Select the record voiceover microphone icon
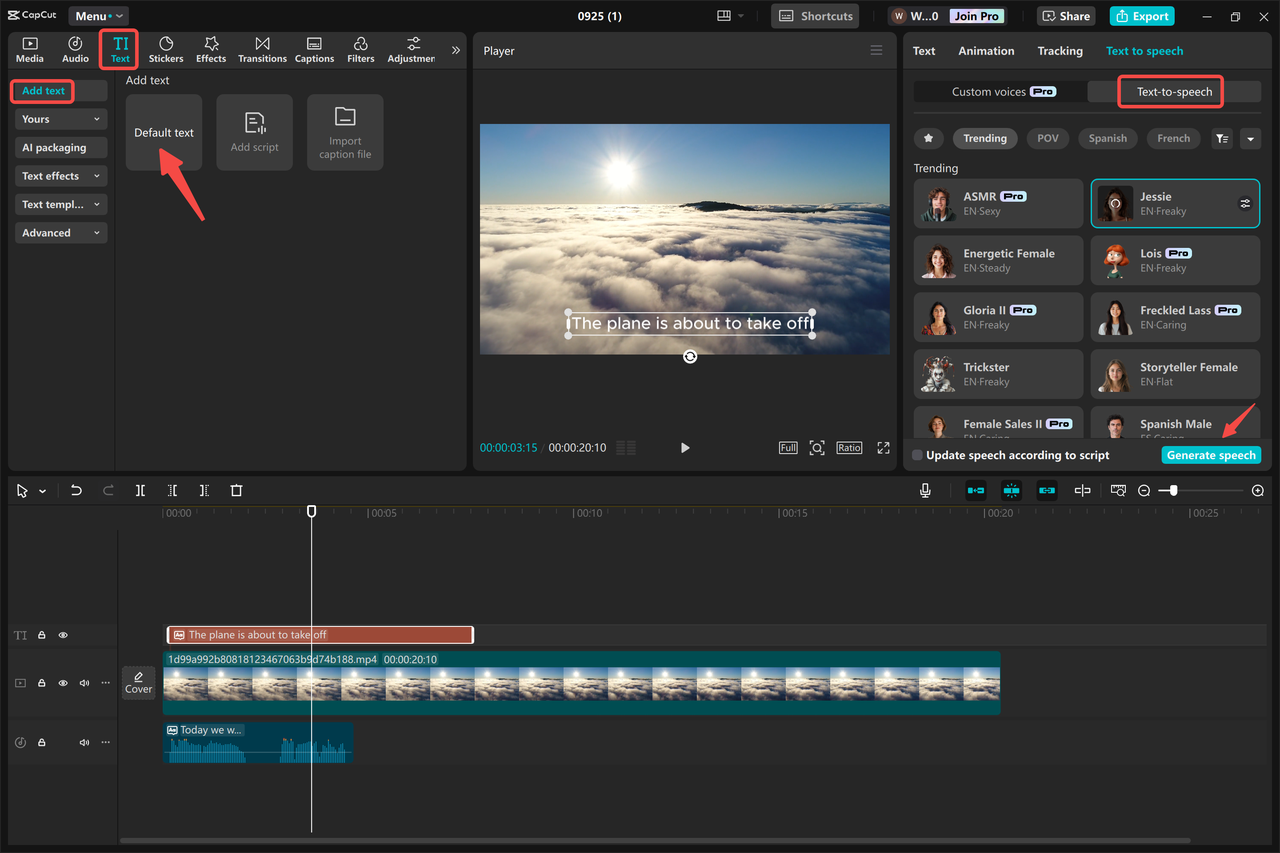Image resolution: width=1280 pixels, height=853 pixels. 925,490
